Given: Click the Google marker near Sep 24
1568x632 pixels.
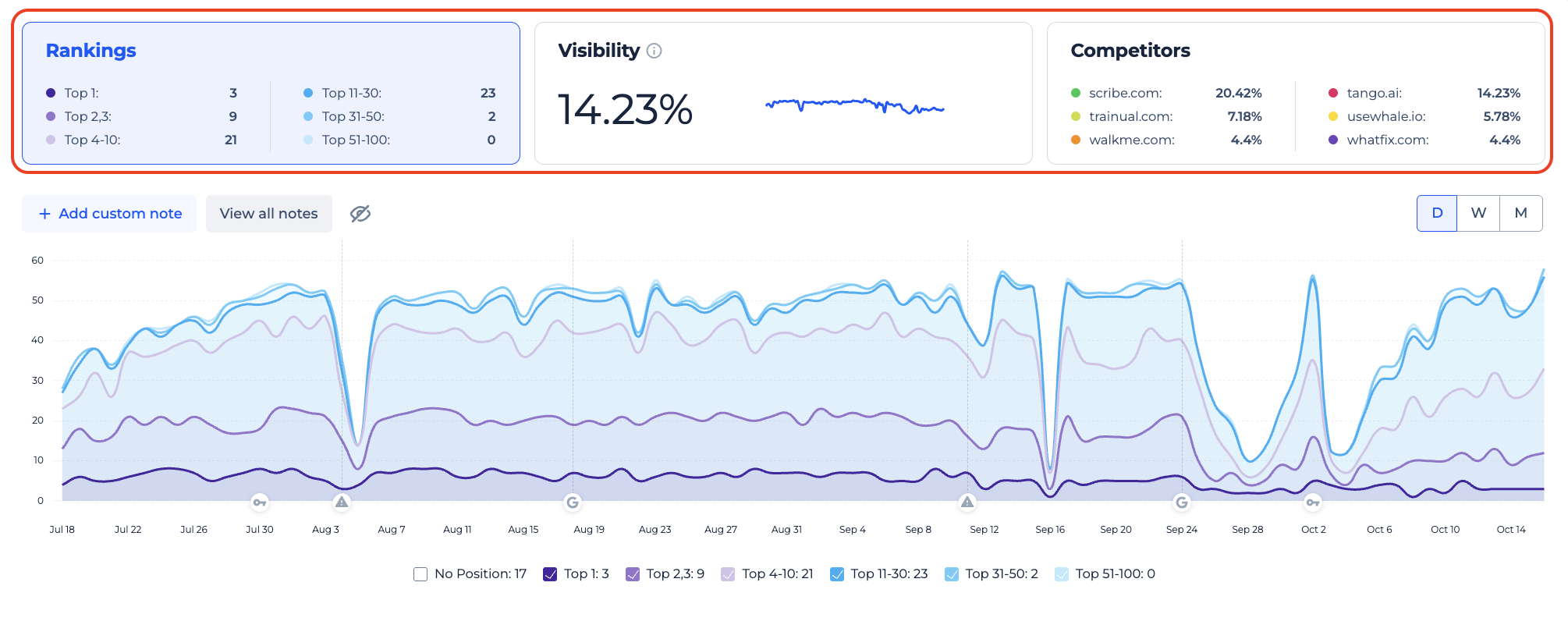Looking at the screenshot, I should (x=1182, y=502).
